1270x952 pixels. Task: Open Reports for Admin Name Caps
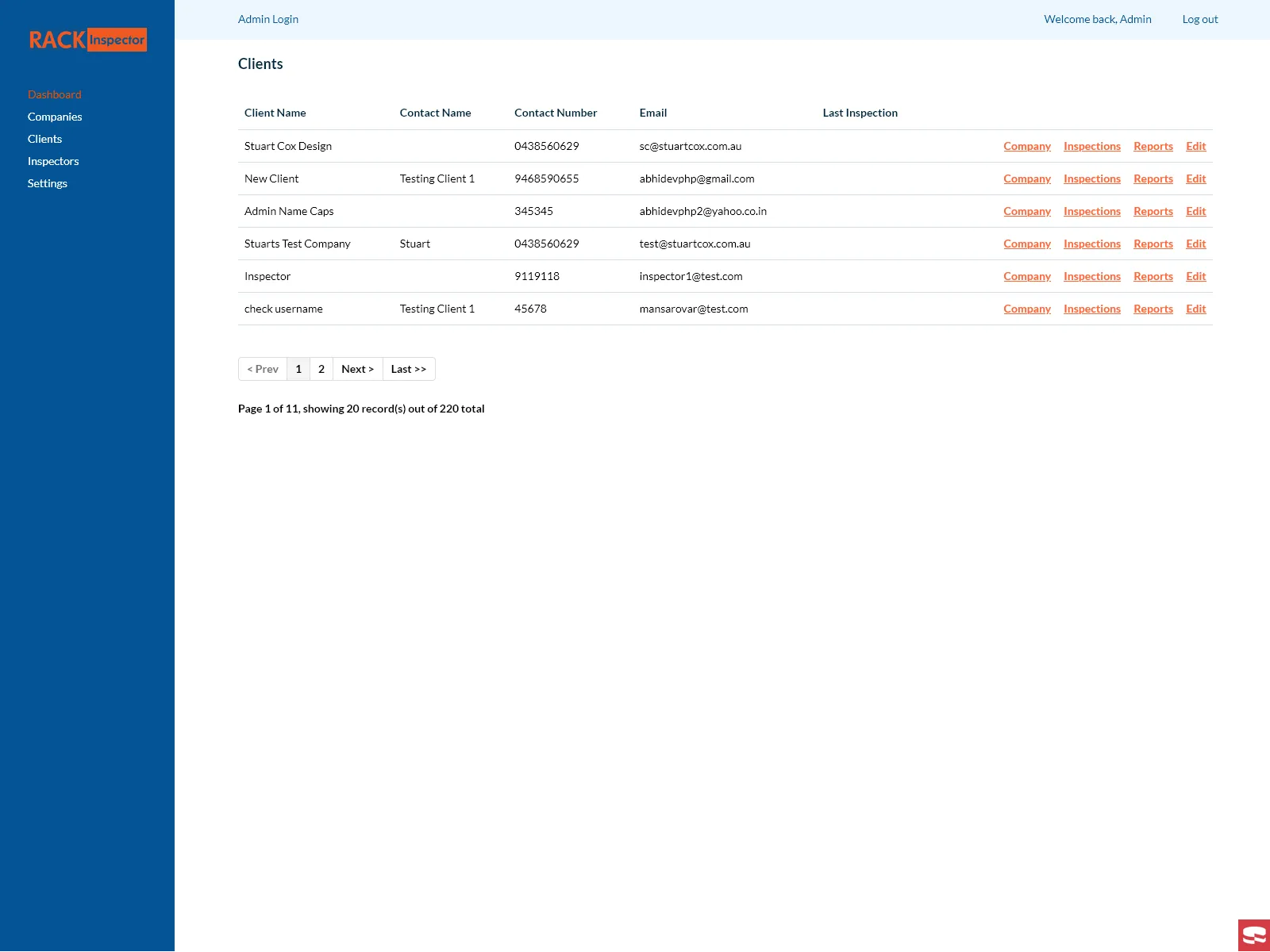1153,211
